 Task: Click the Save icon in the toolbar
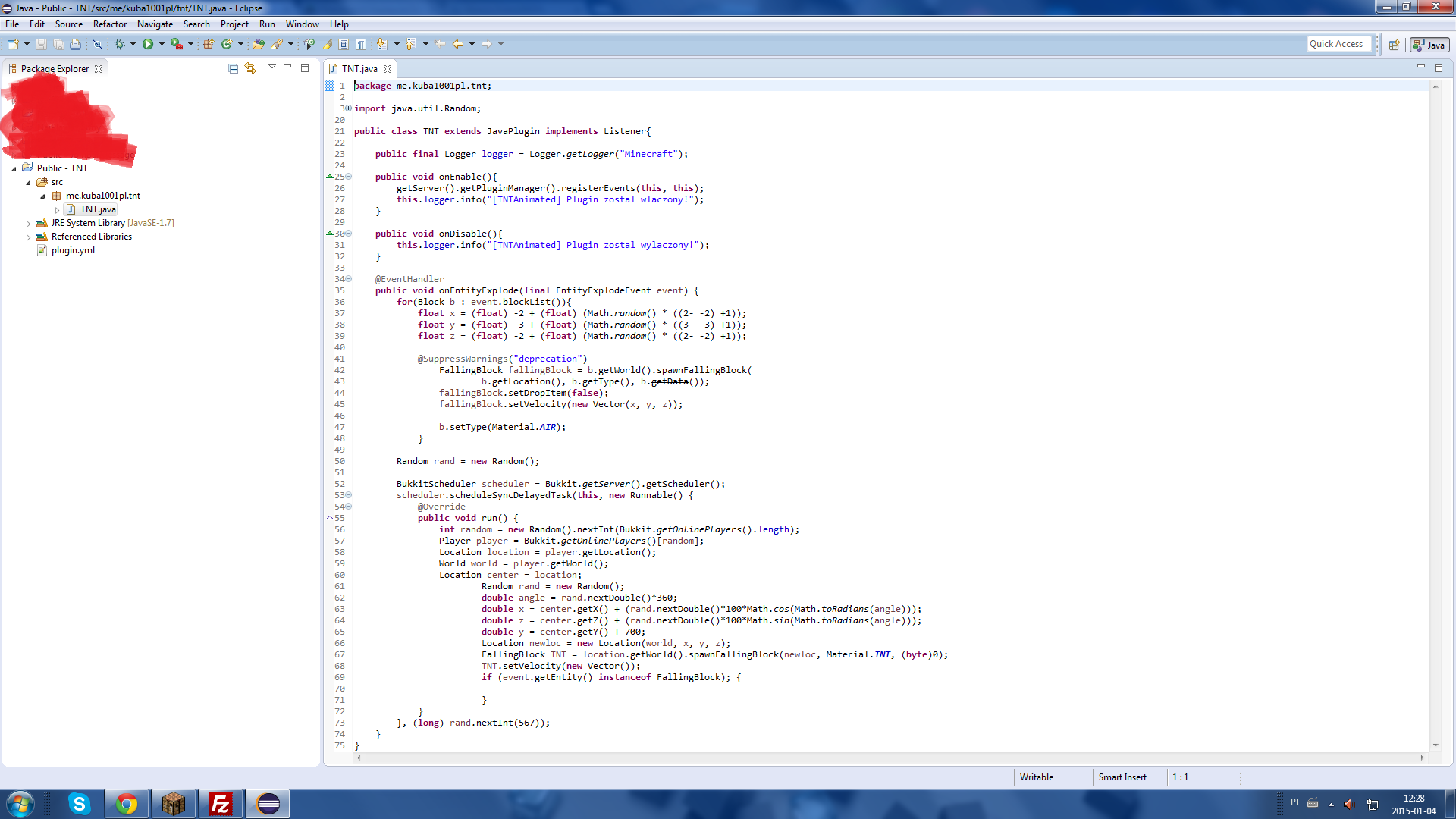(x=41, y=44)
